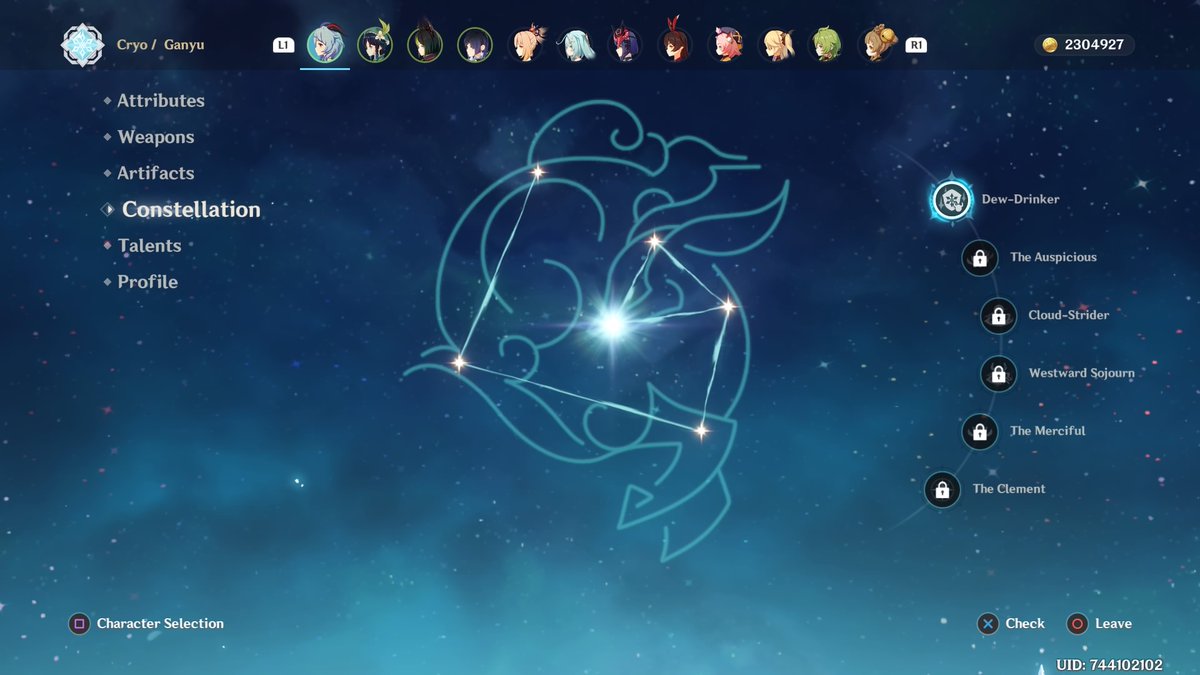Image resolution: width=1200 pixels, height=675 pixels.
Task: Choose the fourth portrait with dark purple hair
Action: click(x=475, y=44)
